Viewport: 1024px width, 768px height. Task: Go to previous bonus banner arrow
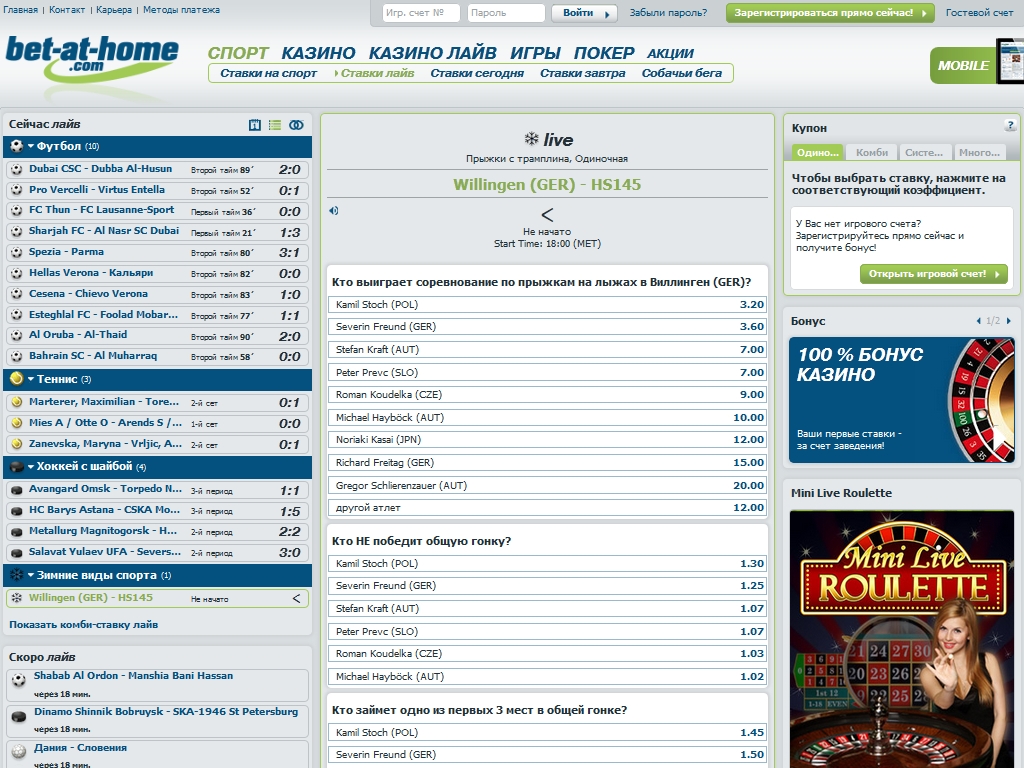coord(978,321)
